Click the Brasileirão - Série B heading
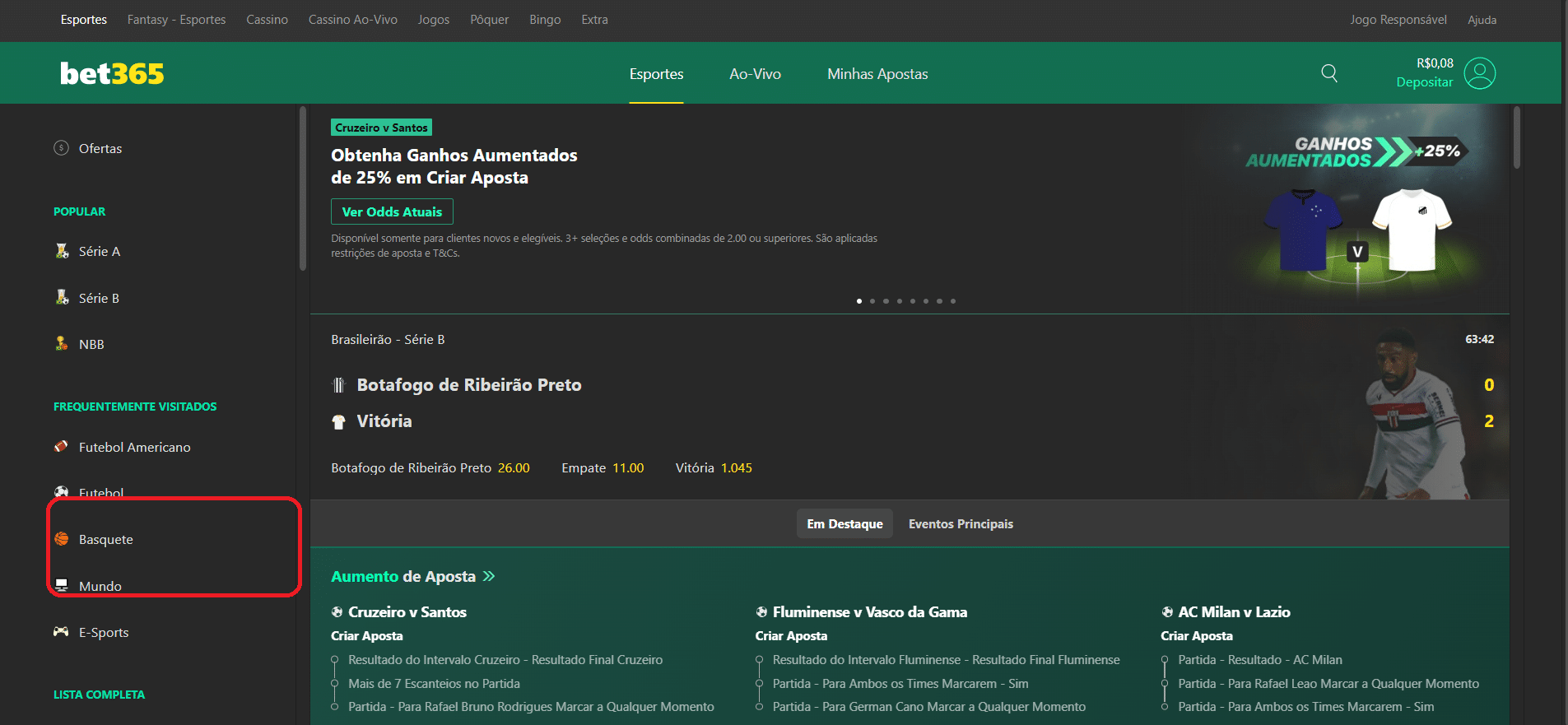The width and height of the screenshot is (1568, 725). click(388, 339)
